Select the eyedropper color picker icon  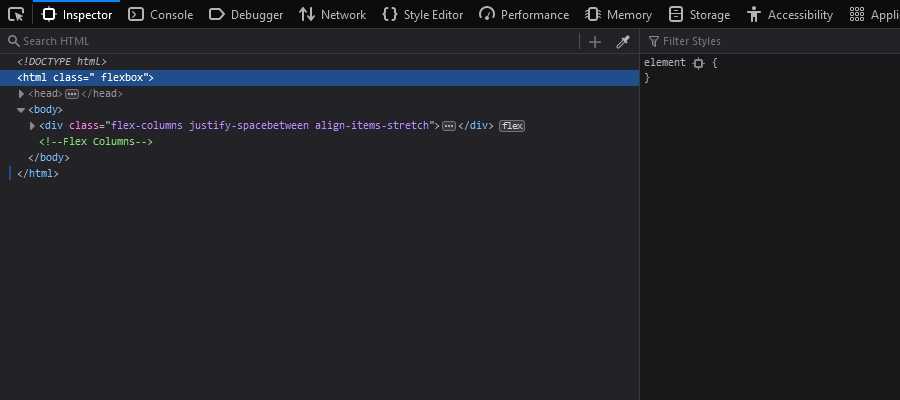[622, 41]
